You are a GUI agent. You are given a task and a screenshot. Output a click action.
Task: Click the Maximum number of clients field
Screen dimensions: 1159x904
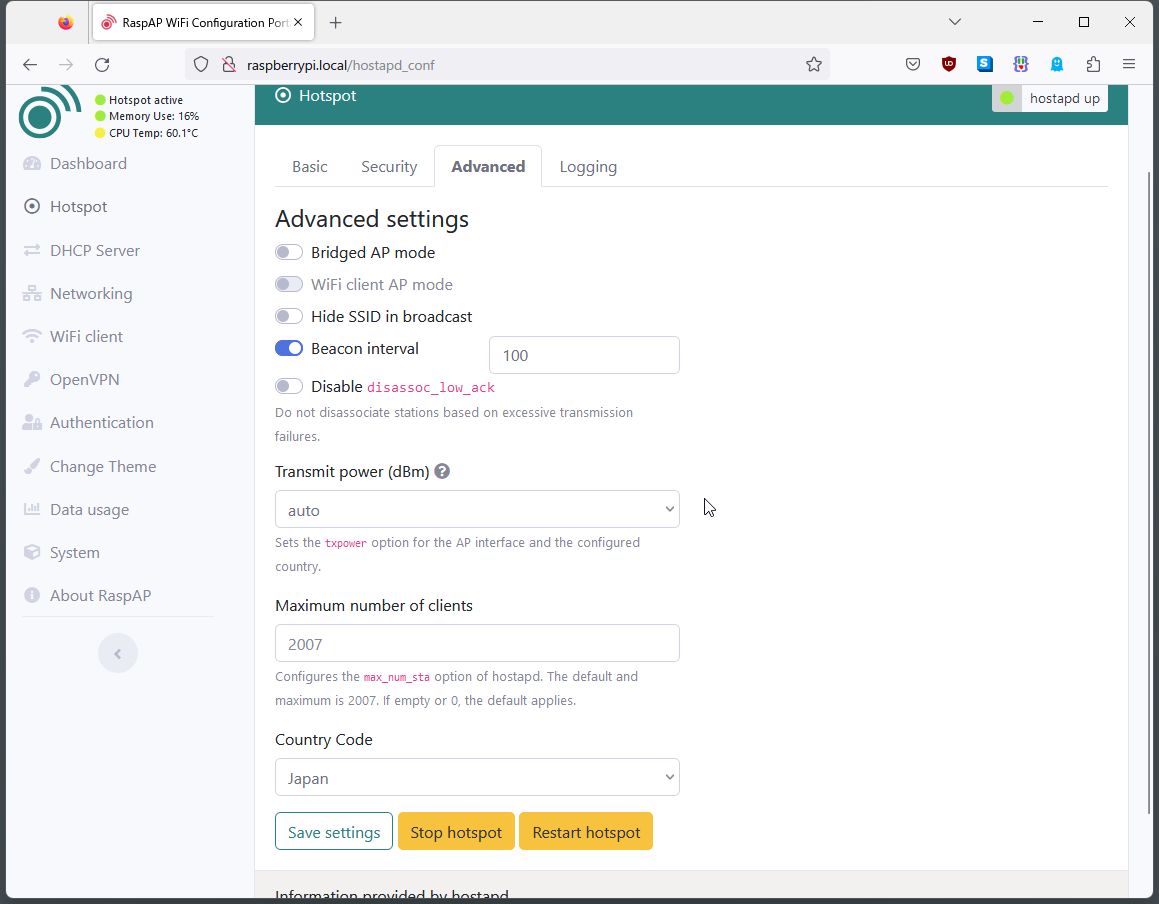[477, 644]
